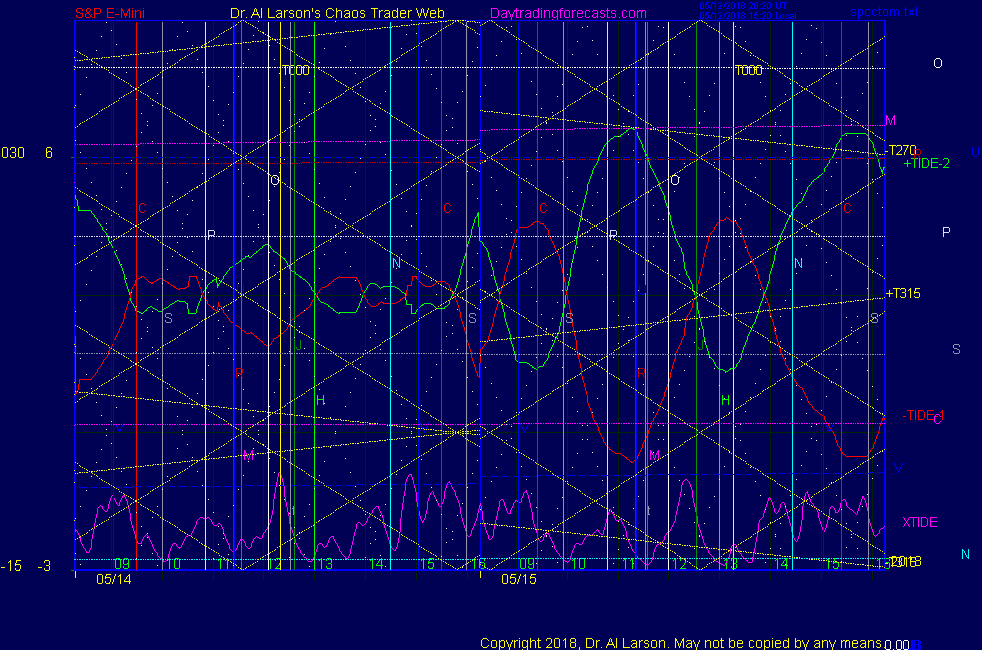Select the 'Dr. Al Larson's Chaos Trader Web' heading
This screenshot has height=650, width=982.
[x=337, y=13]
